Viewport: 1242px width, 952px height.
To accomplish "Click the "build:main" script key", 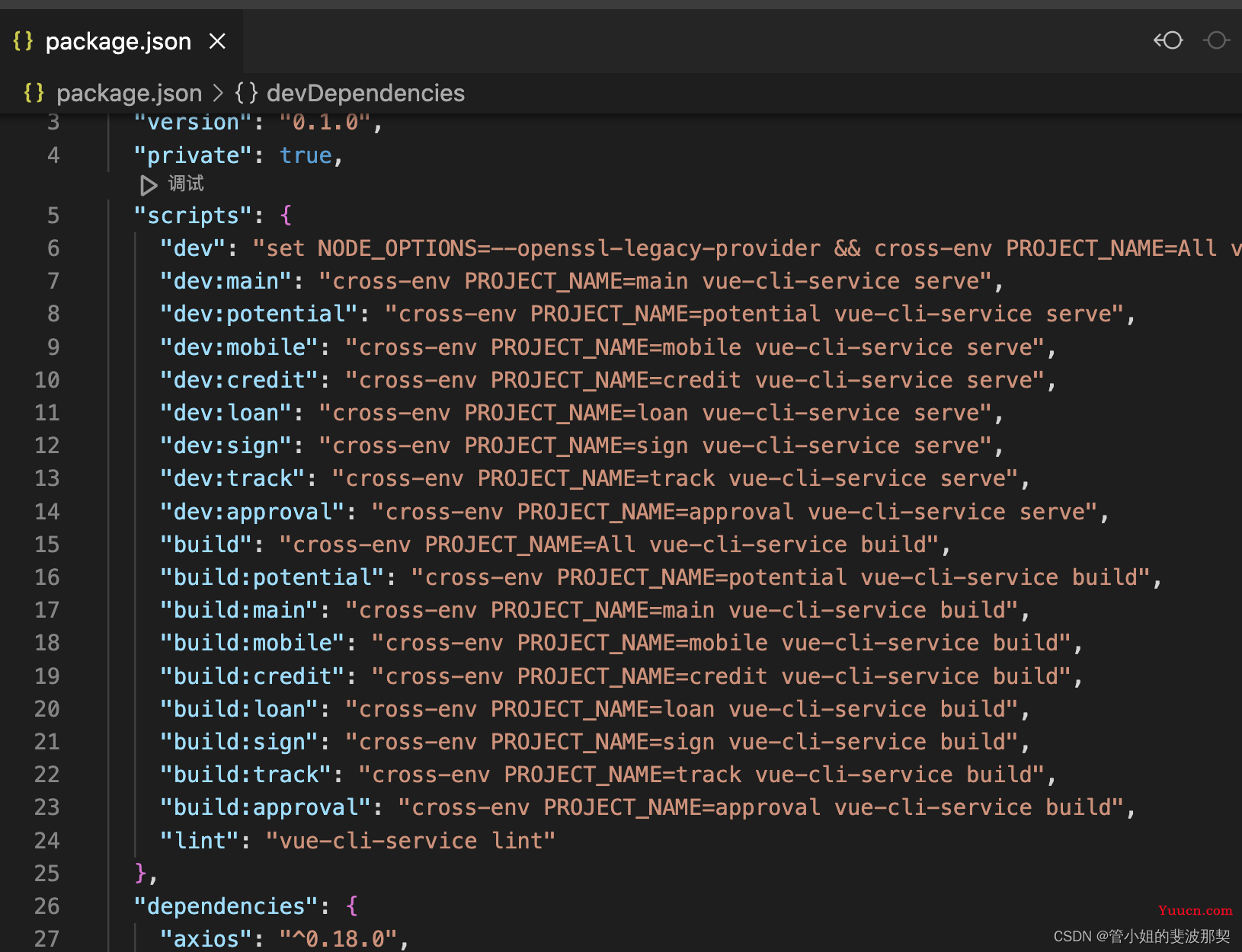I will pos(239,610).
